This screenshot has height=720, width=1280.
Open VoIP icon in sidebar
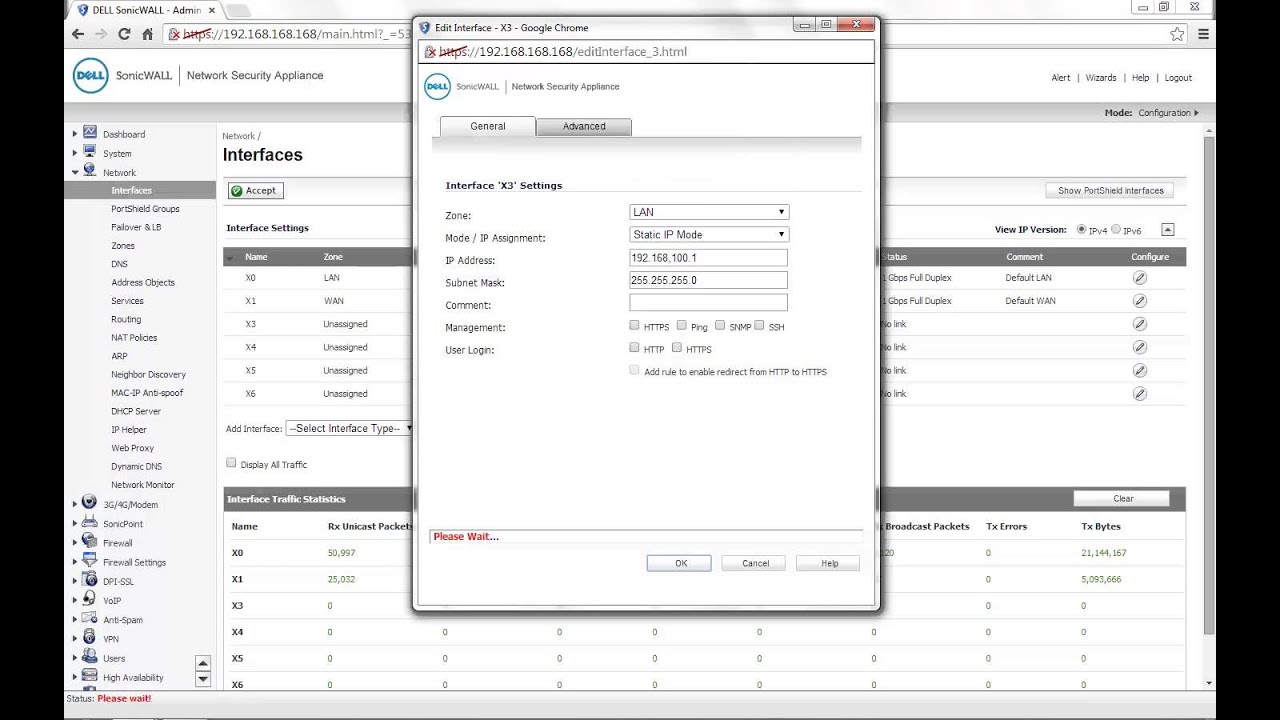(x=90, y=600)
